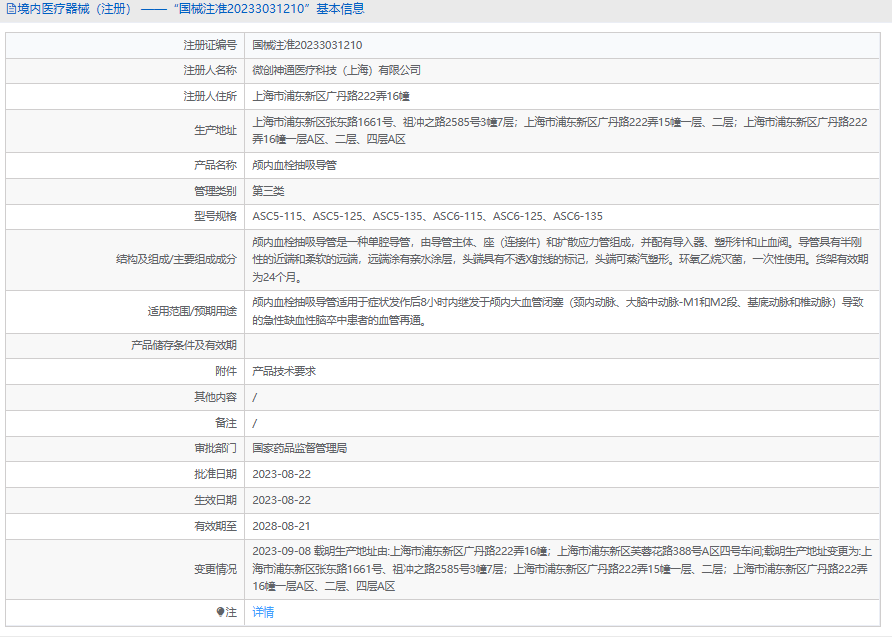The image size is (892, 637).
Task: Open the 详情 link in the 注 row
Action: 263,612
